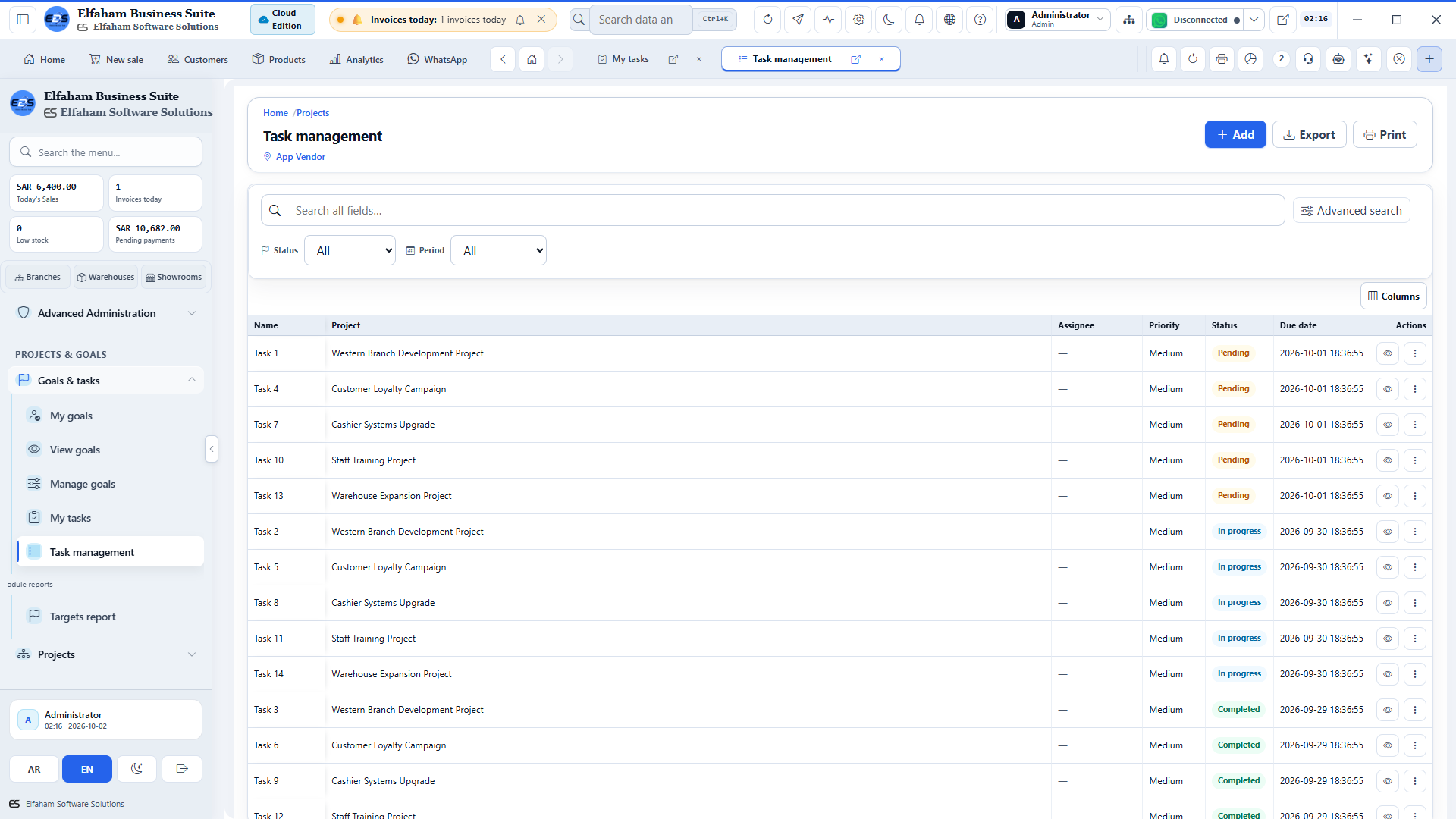View Task 10 details eye icon
Viewport: 1456px width, 819px height.
coord(1387,460)
